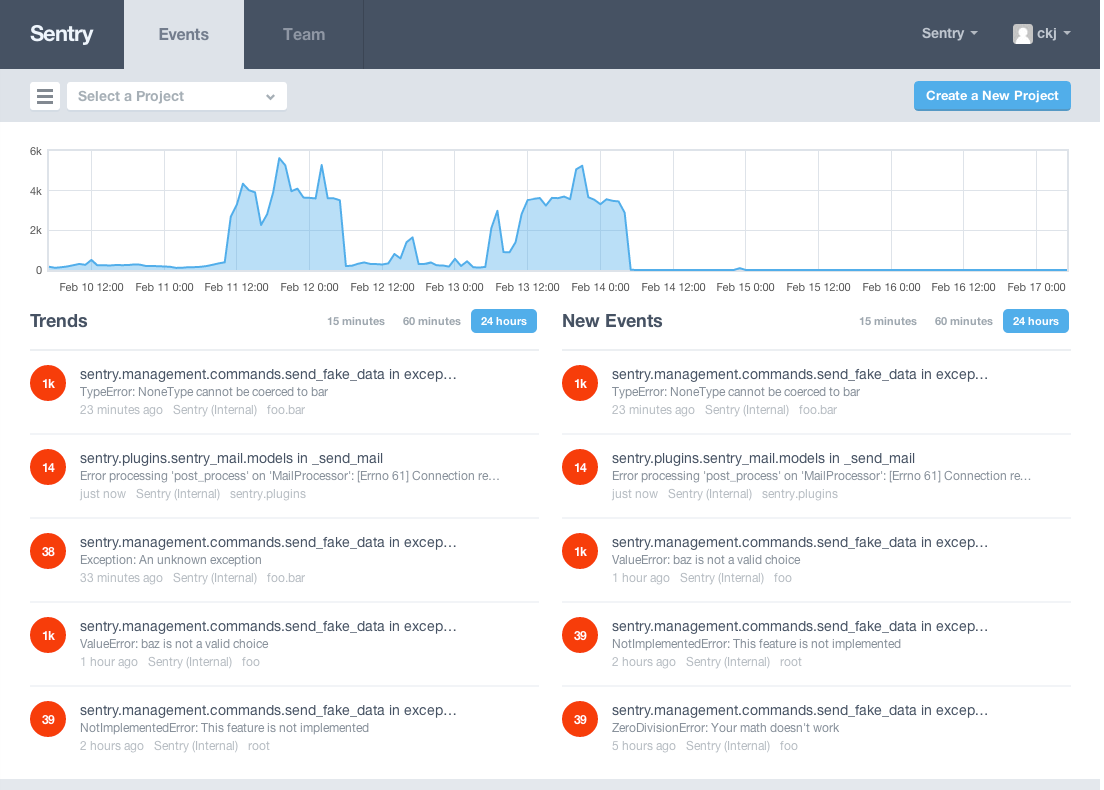Click the 1k badge for ValueError new event
The height and width of the screenshot is (790, 1104).
click(580, 551)
